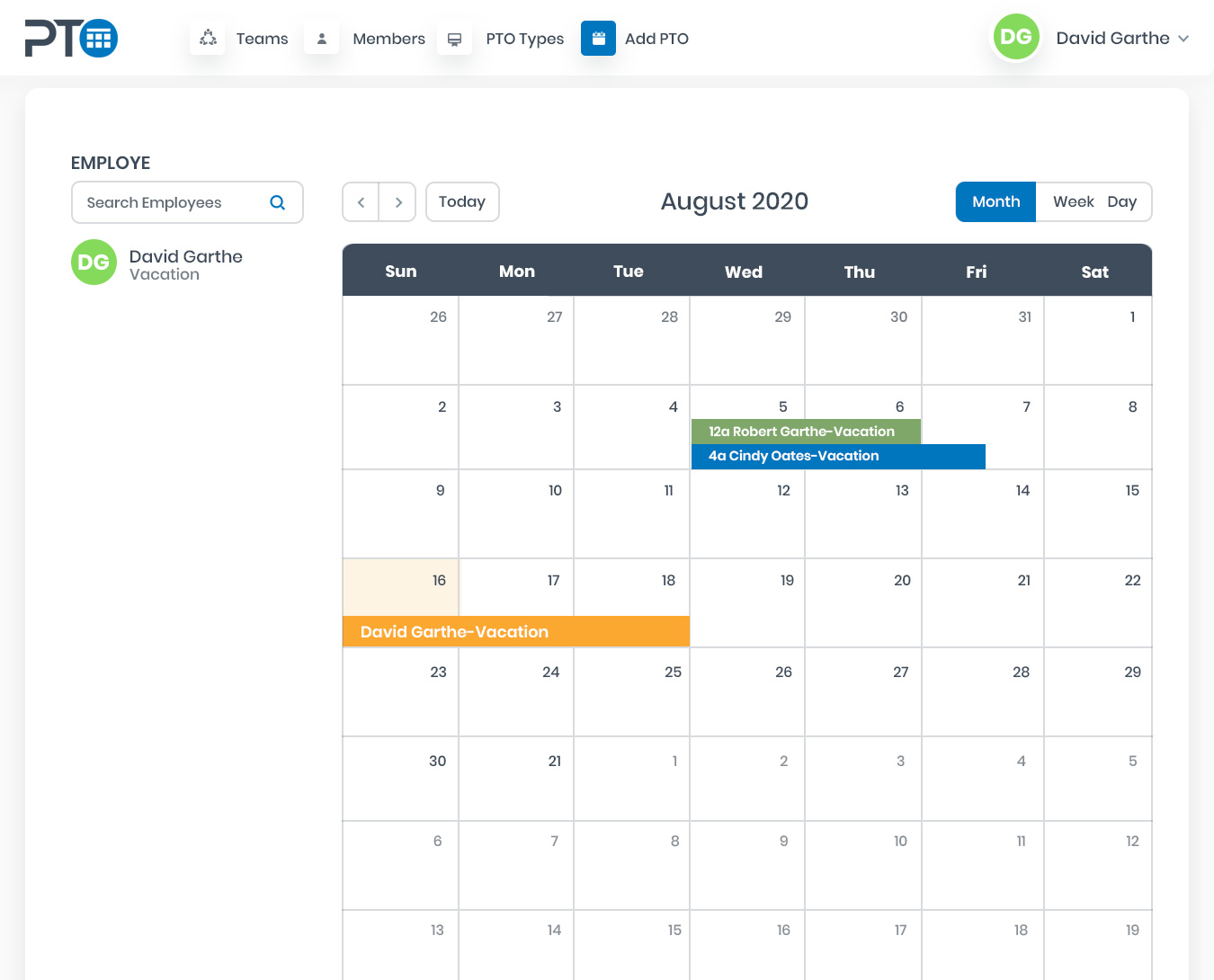The height and width of the screenshot is (980, 1214).
Task: Select day 1 in first row
Action: click(x=1098, y=340)
